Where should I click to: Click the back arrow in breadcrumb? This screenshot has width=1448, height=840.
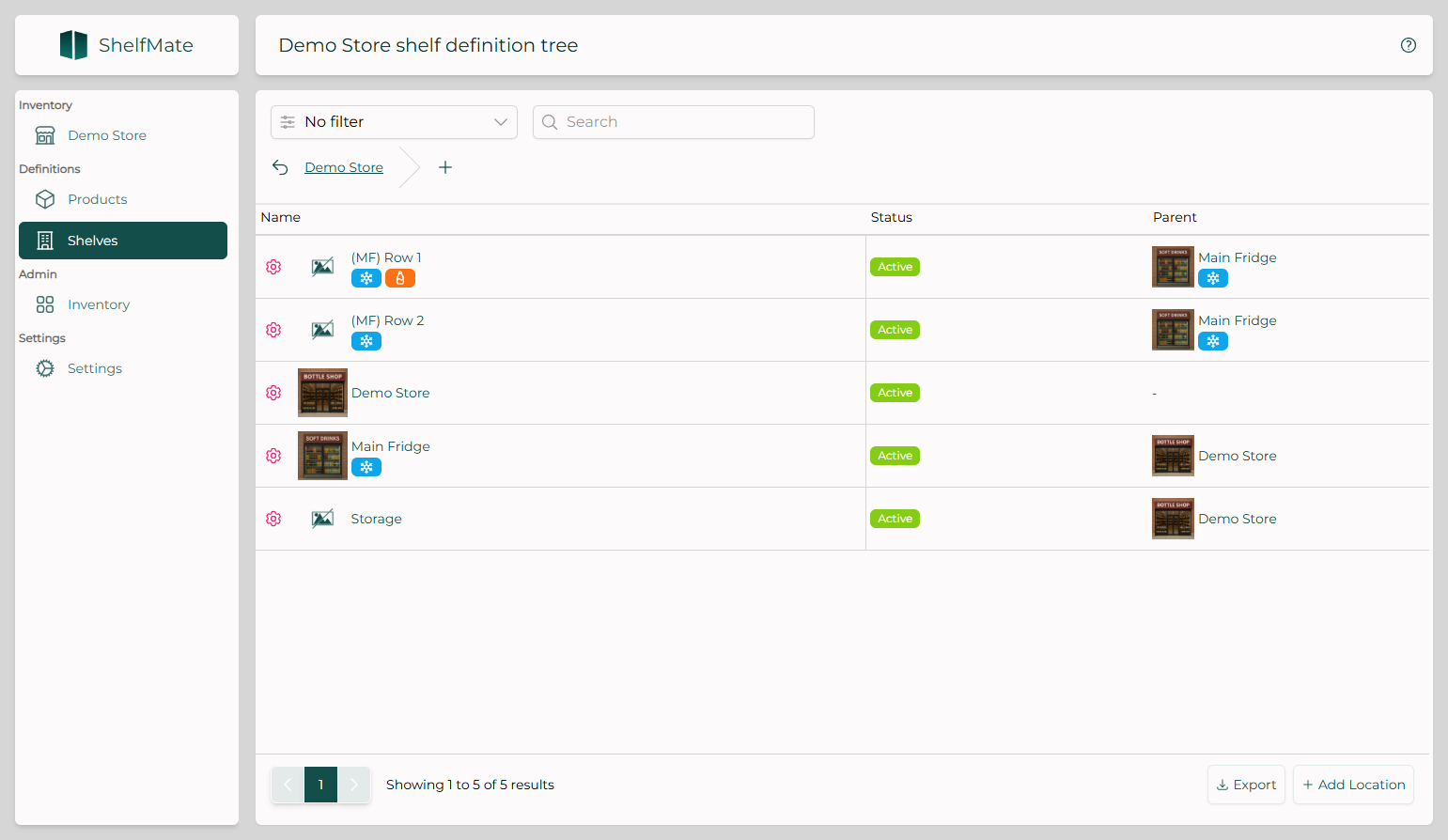click(x=280, y=167)
